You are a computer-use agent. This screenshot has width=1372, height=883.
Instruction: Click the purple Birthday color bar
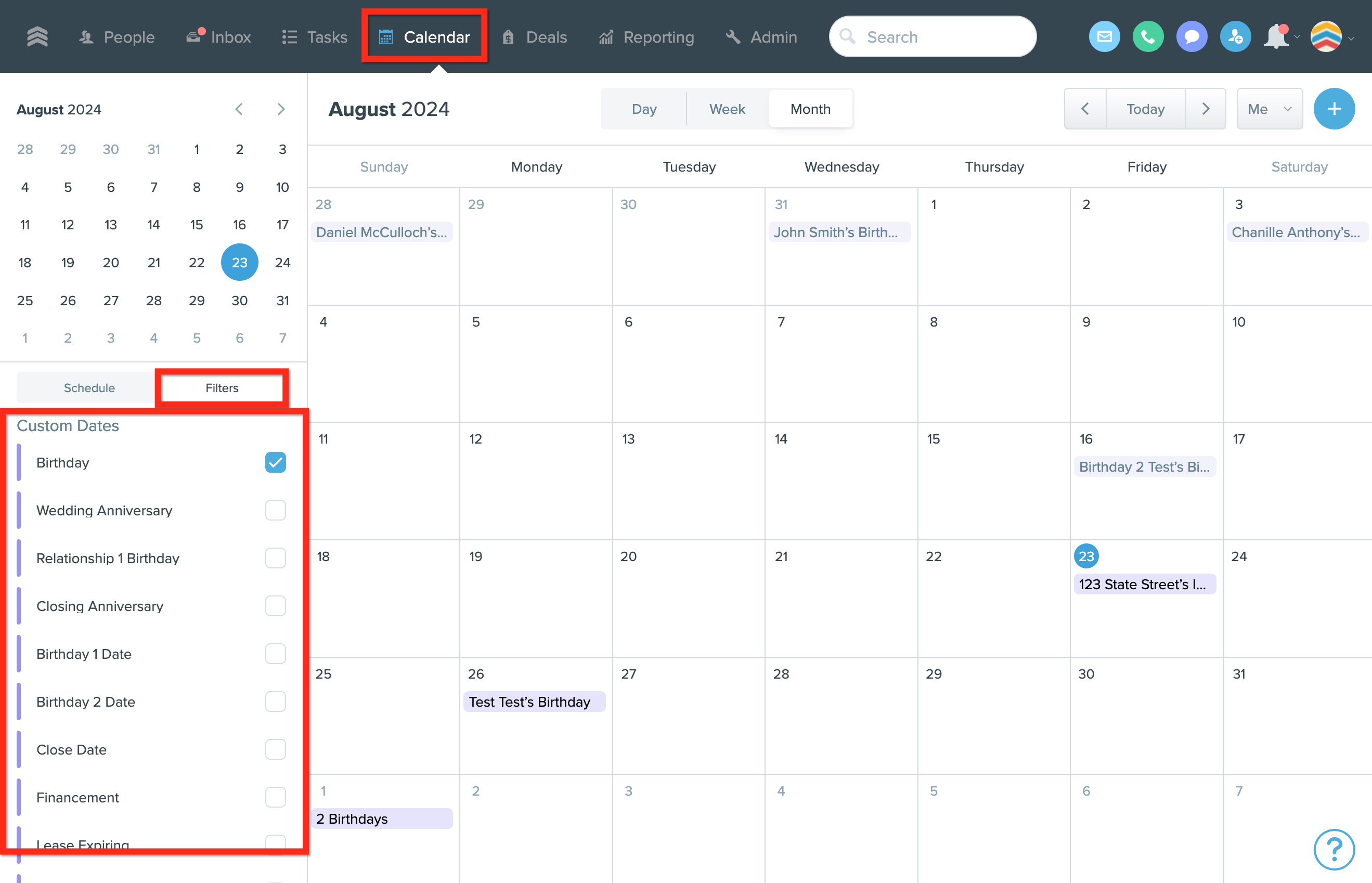click(19, 462)
